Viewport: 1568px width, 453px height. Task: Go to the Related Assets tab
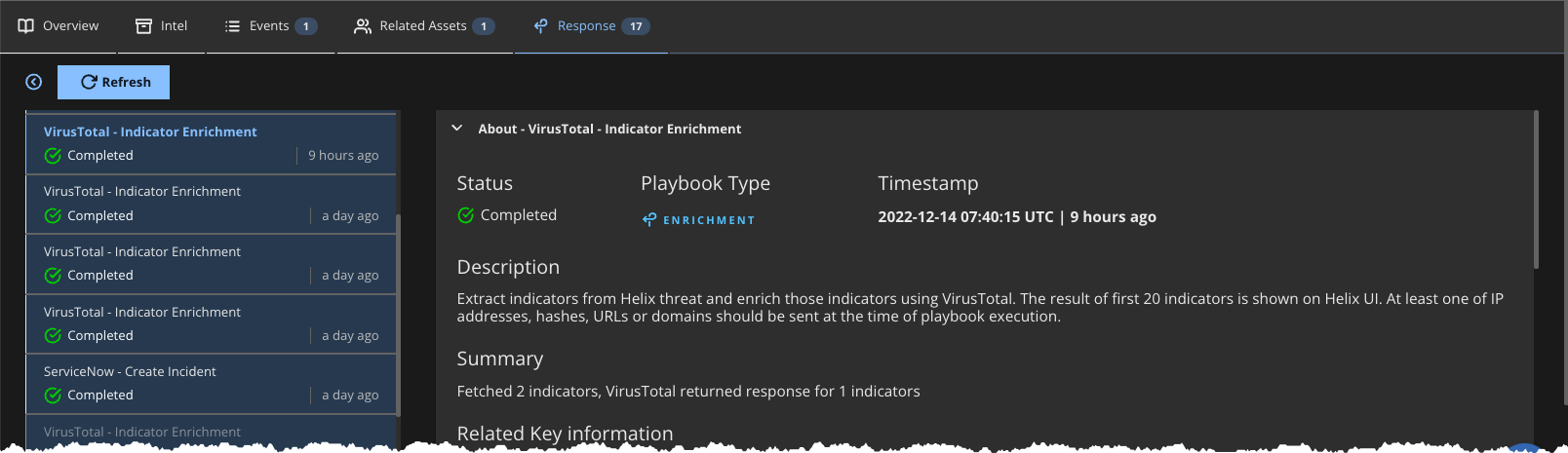click(424, 26)
